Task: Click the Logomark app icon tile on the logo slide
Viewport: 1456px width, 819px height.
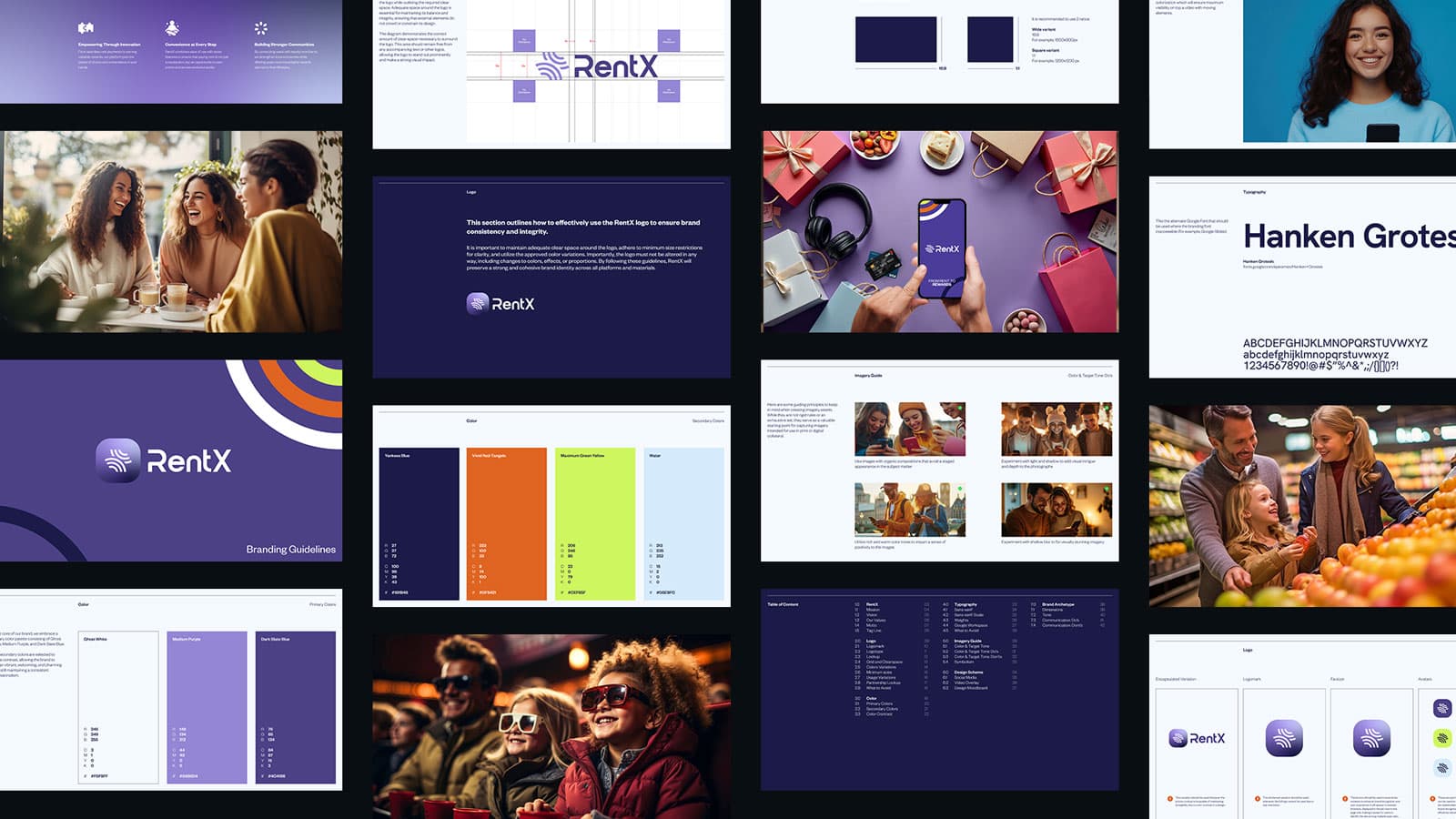Action: tap(1284, 738)
